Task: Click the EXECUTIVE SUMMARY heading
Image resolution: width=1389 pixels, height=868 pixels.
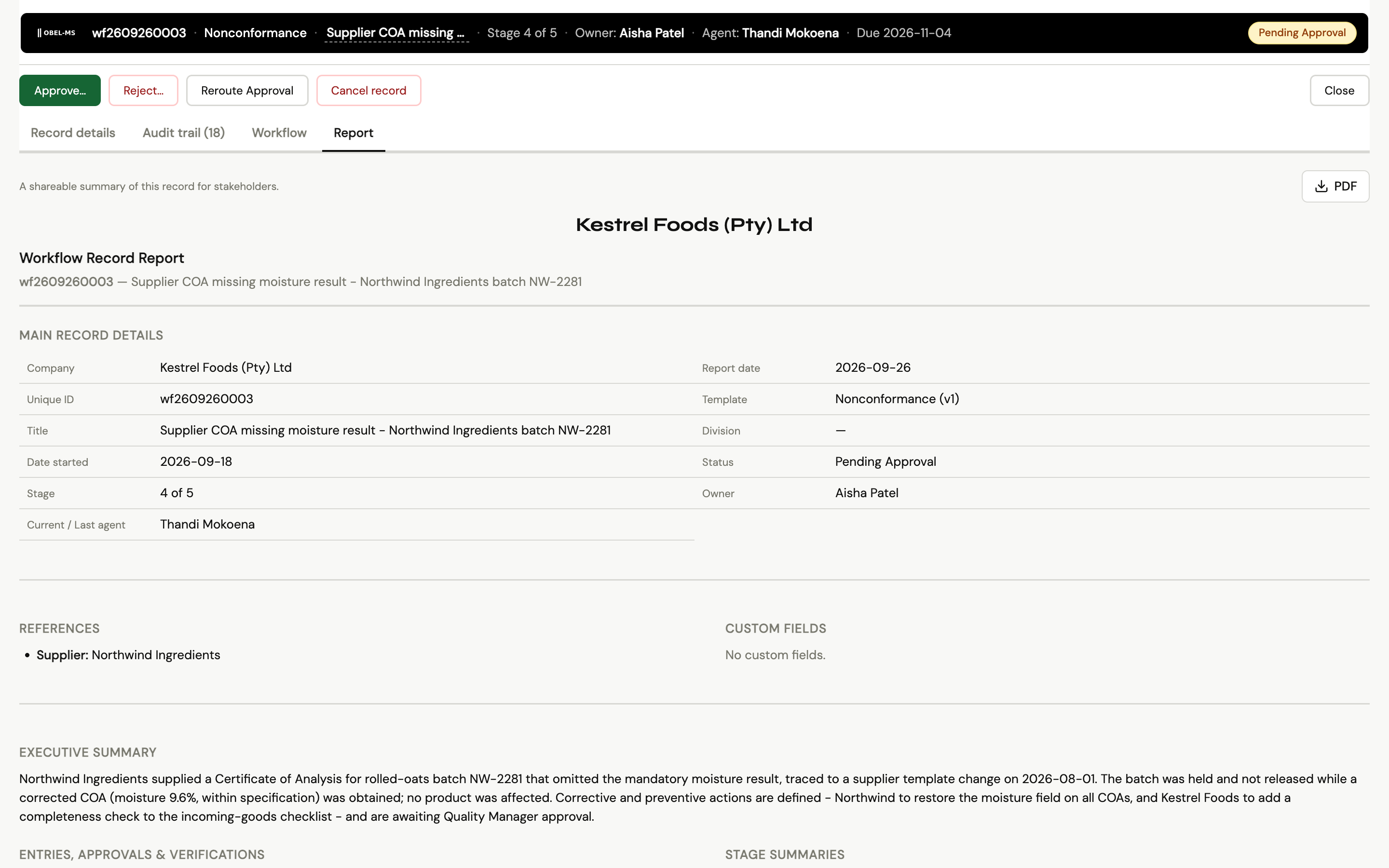Action: coord(88,753)
